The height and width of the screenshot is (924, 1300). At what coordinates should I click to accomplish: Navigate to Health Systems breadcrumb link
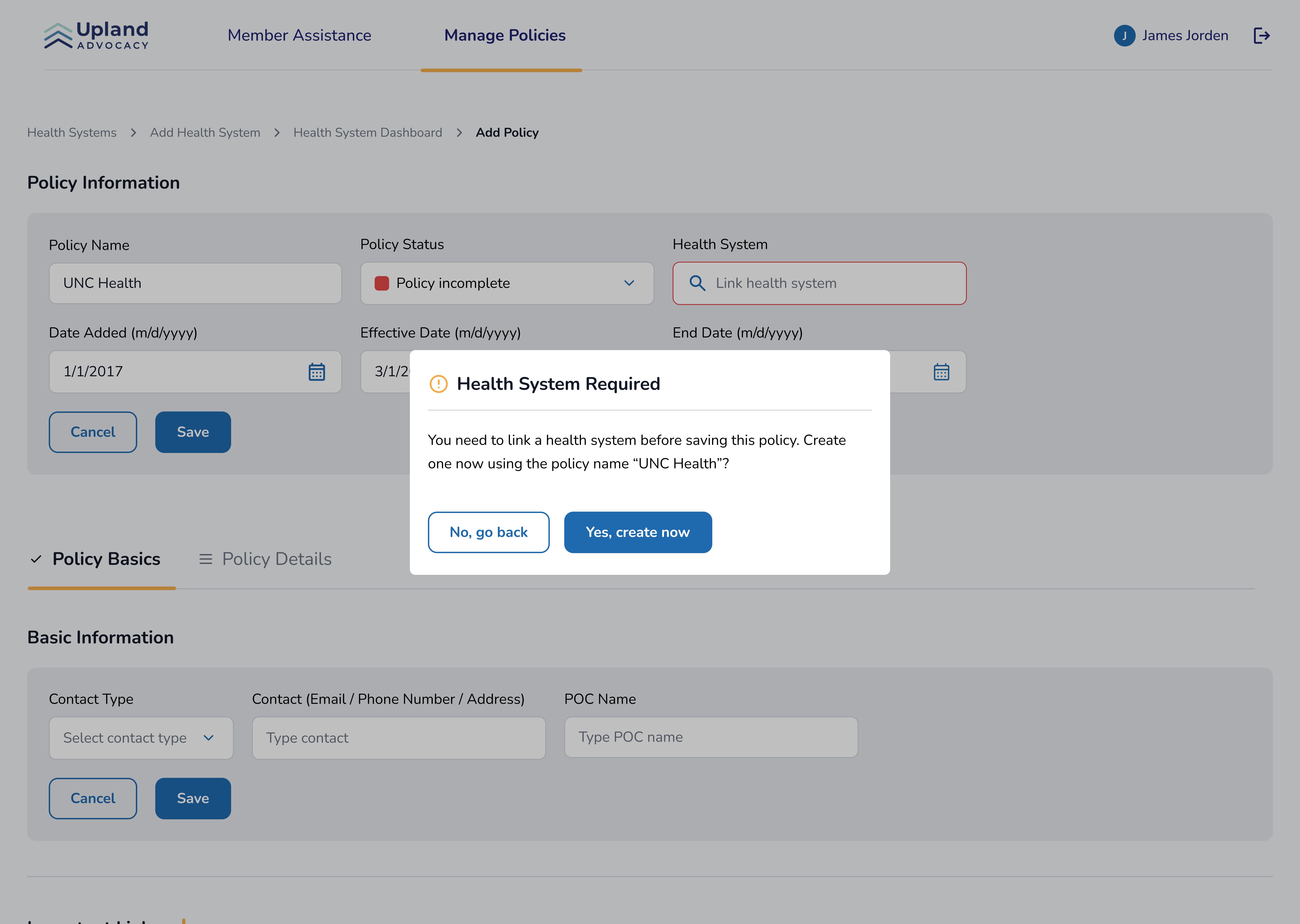72,133
